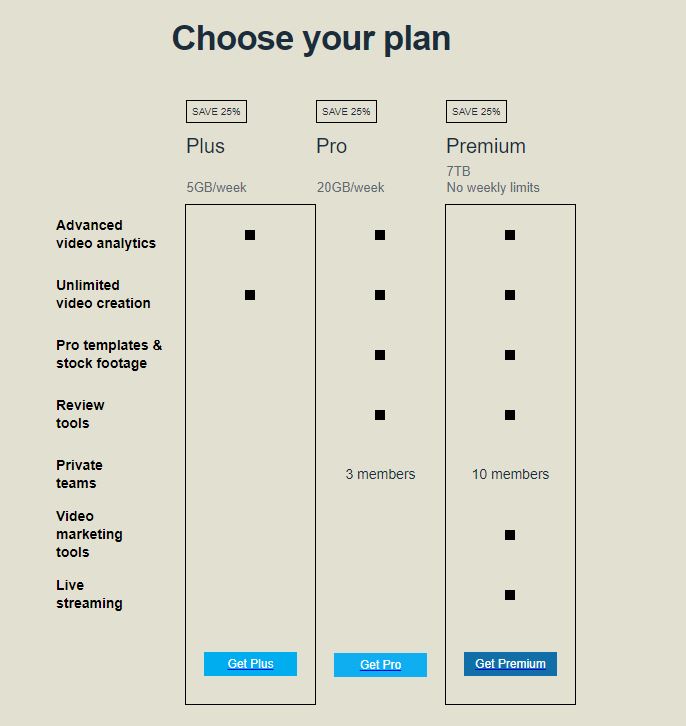Click the 'Choose your plan' title

coord(311,38)
